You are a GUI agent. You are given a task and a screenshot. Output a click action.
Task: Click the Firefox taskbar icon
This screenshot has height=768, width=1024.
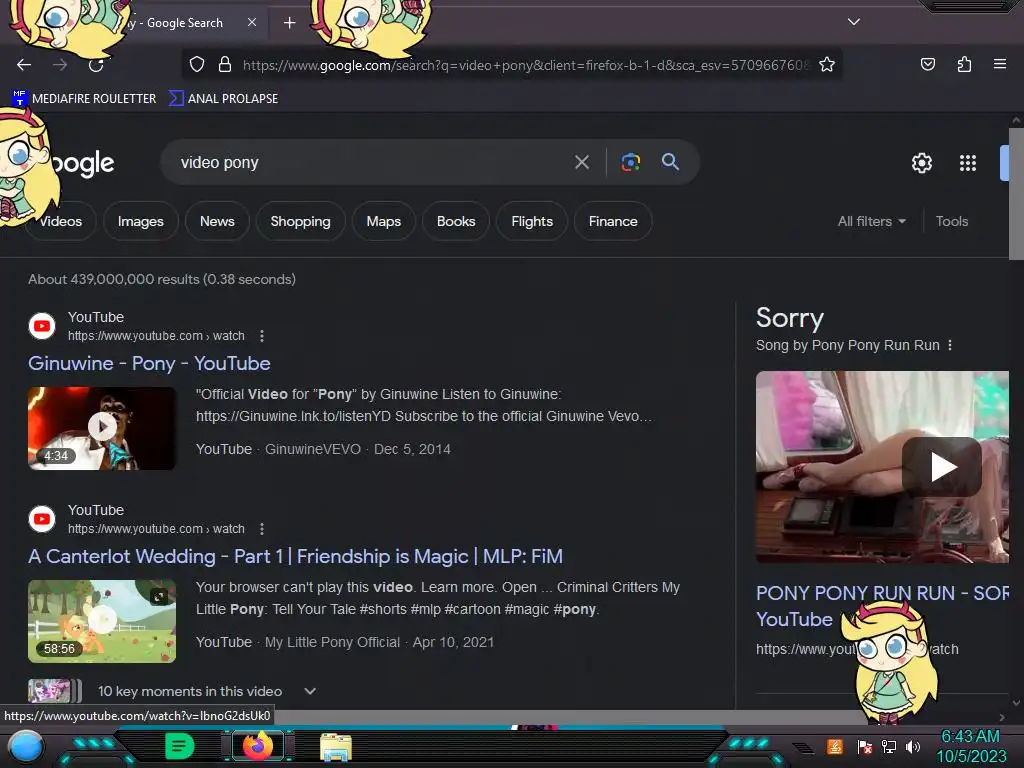(257, 746)
